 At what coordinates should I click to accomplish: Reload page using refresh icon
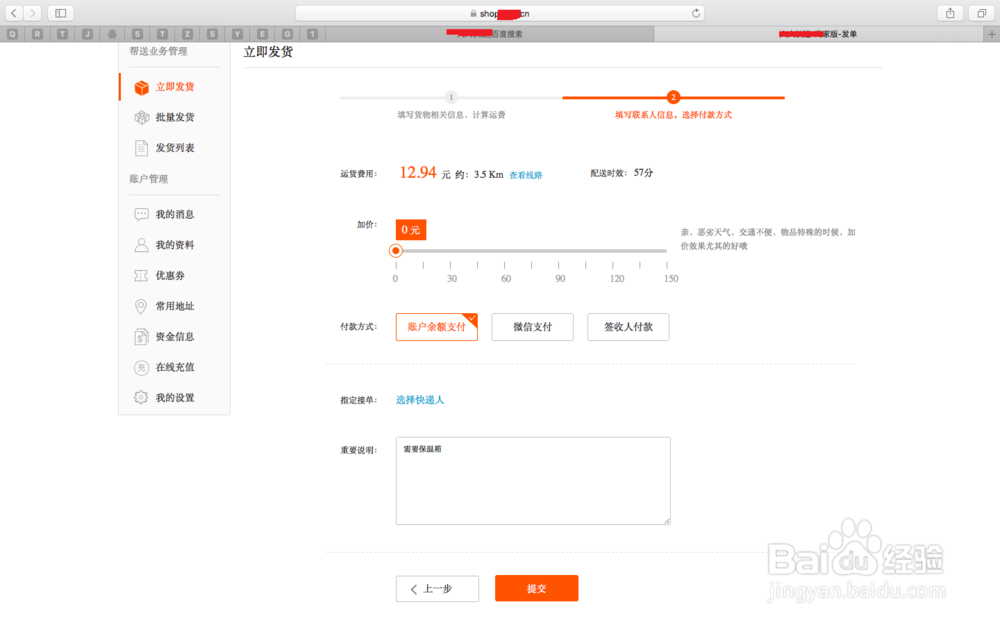click(696, 13)
